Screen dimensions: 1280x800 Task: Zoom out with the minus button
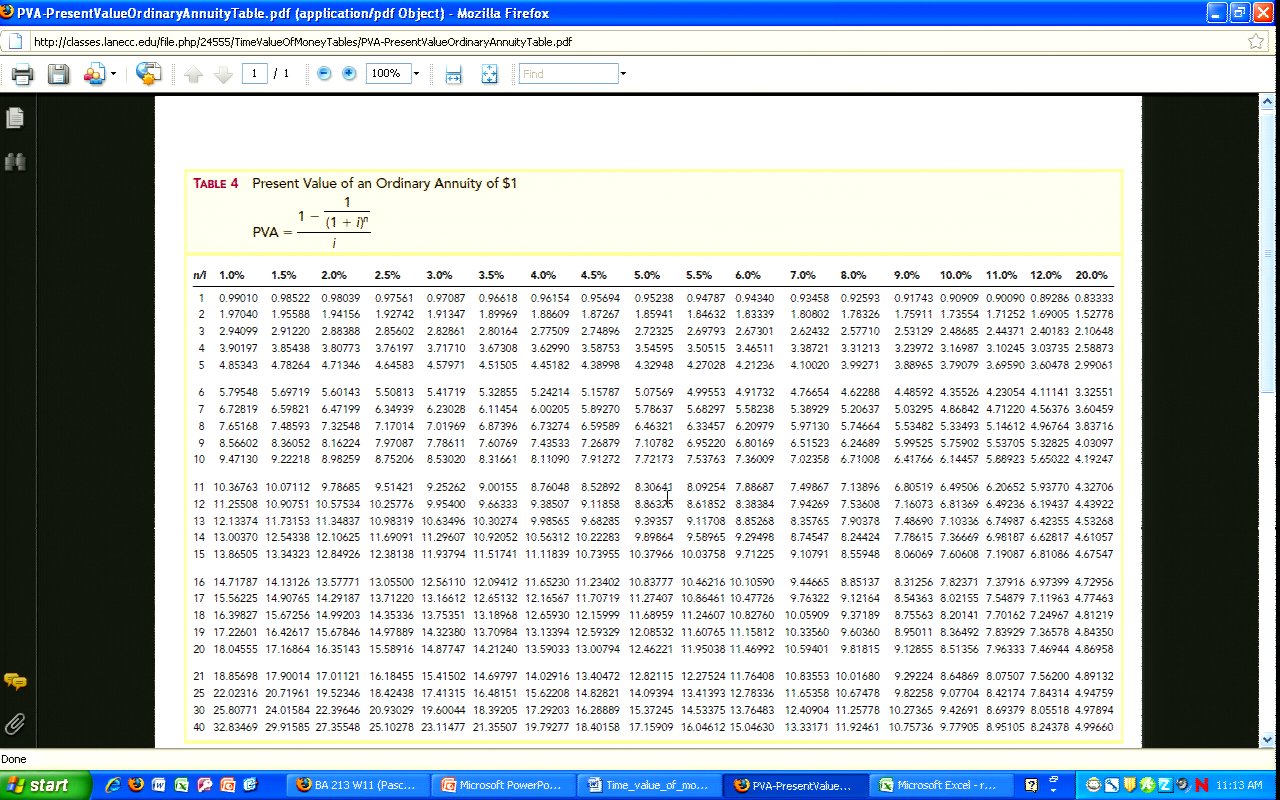324,74
